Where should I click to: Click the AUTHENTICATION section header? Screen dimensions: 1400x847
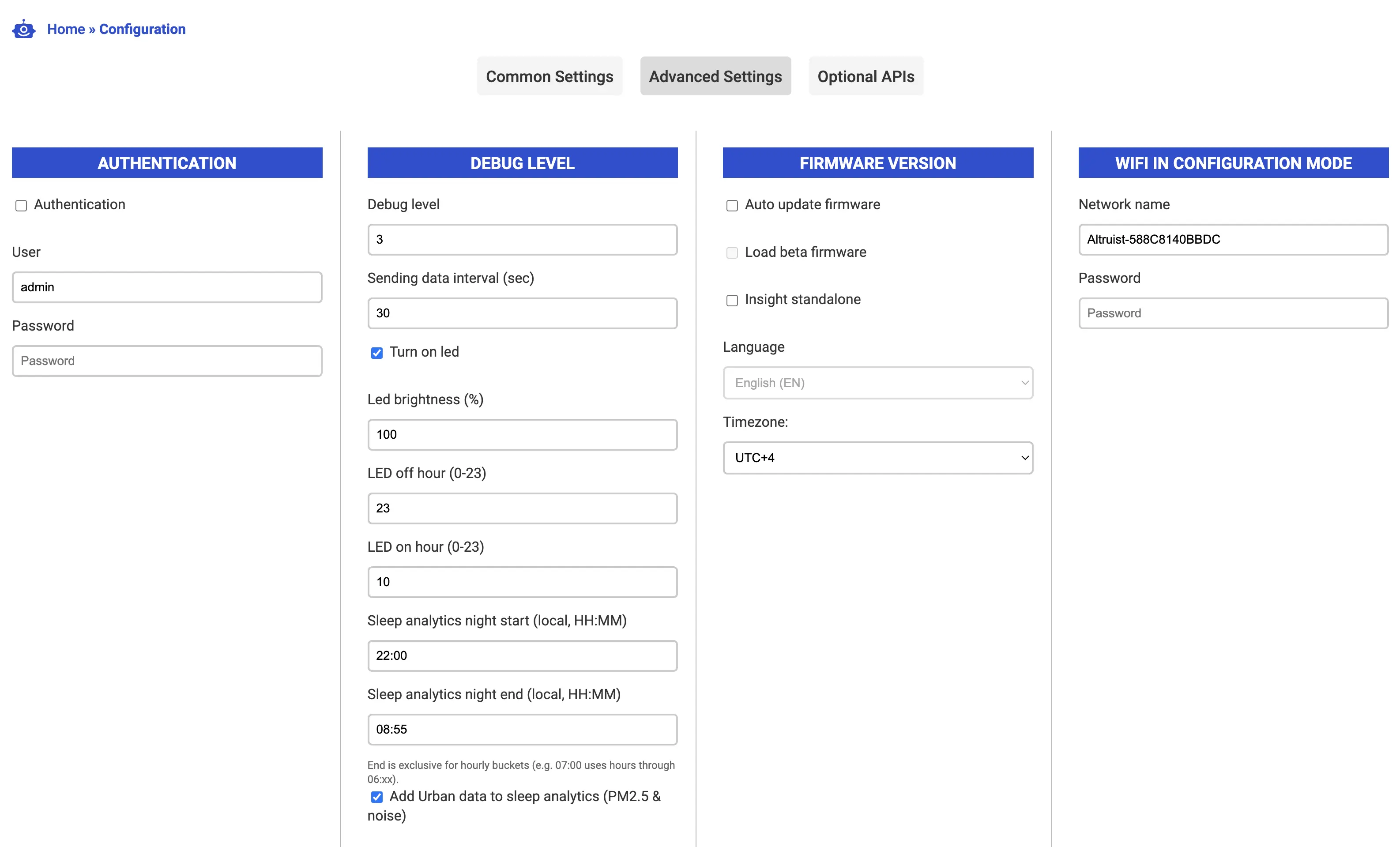click(167, 163)
